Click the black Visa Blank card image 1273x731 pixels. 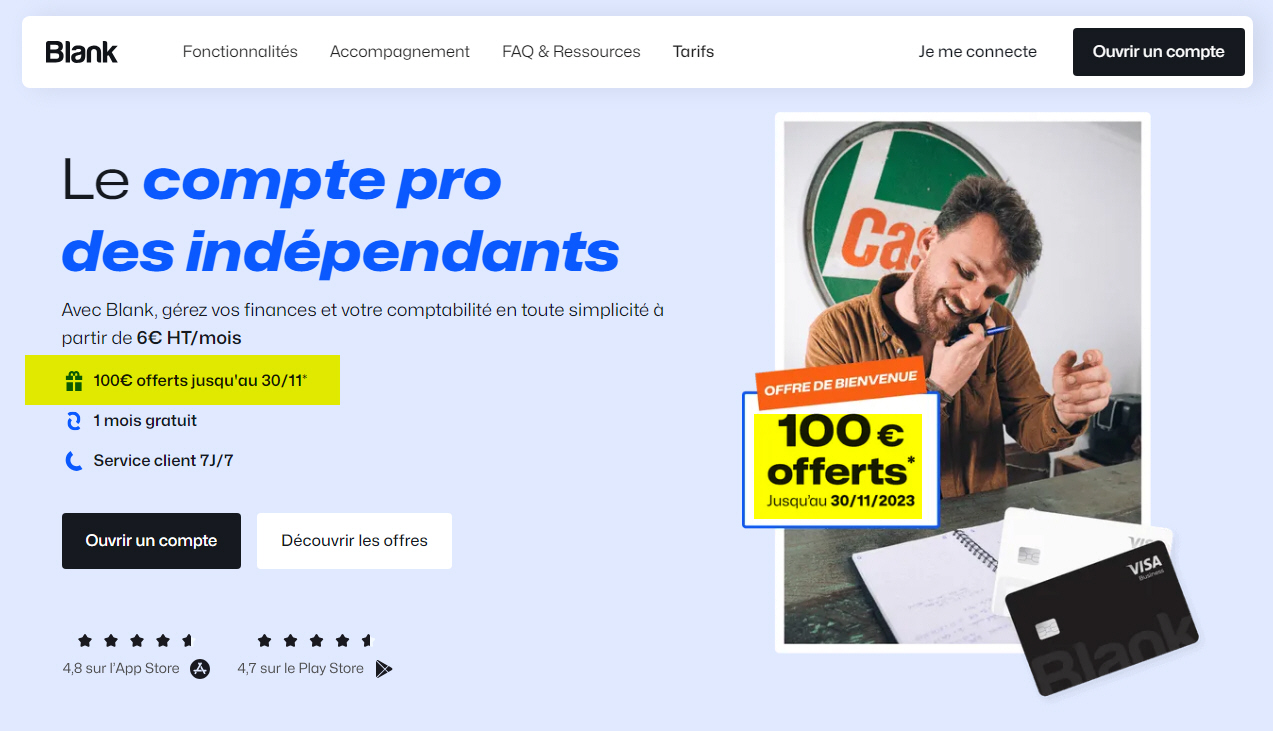point(1101,620)
